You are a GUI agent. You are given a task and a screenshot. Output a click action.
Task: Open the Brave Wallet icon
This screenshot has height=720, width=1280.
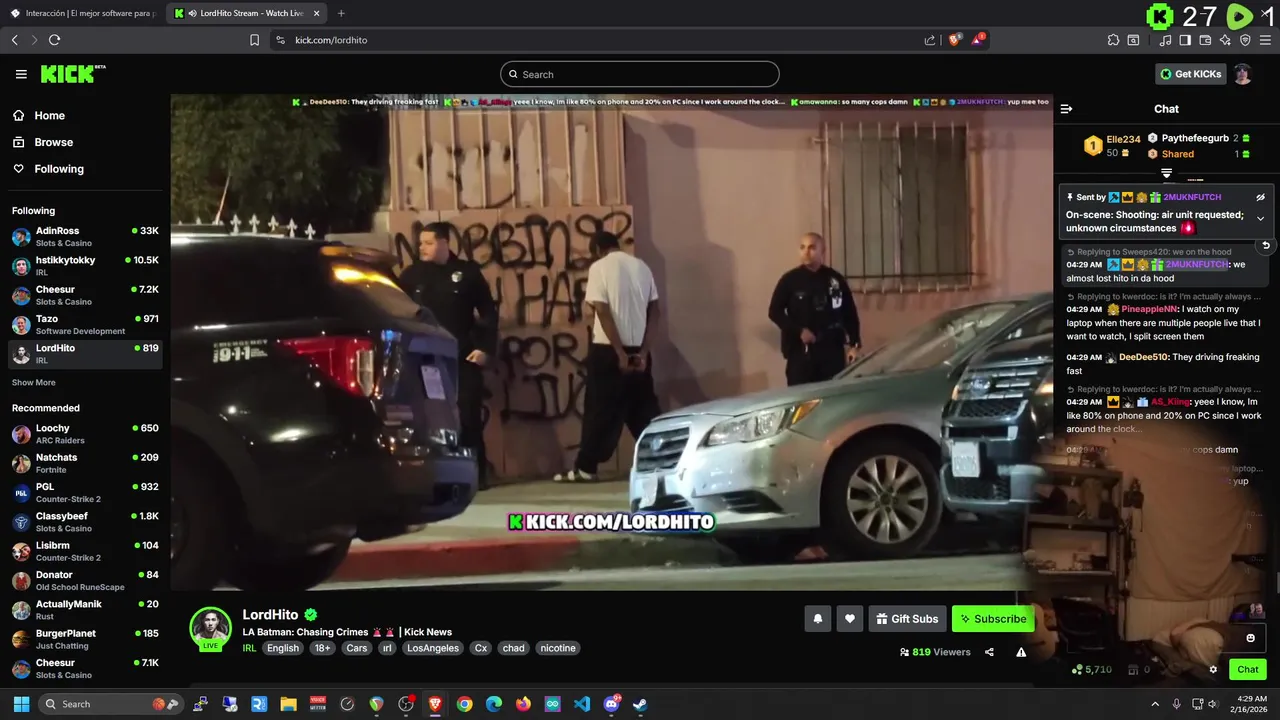click(x=1205, y=40)
